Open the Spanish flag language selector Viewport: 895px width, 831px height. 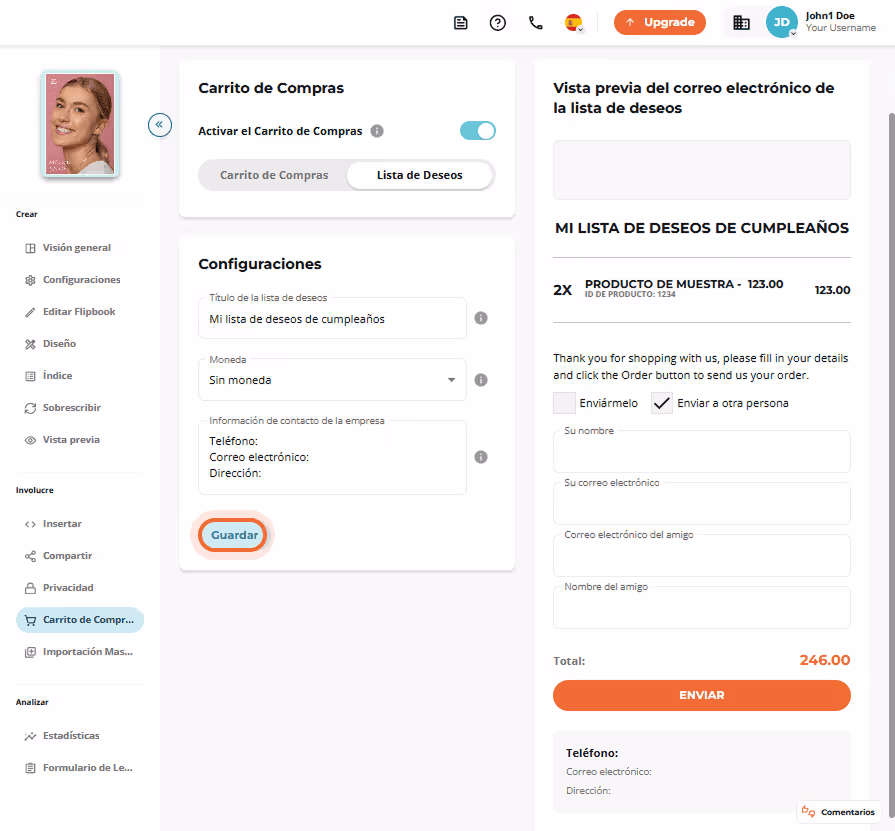[x=574, y=23]
